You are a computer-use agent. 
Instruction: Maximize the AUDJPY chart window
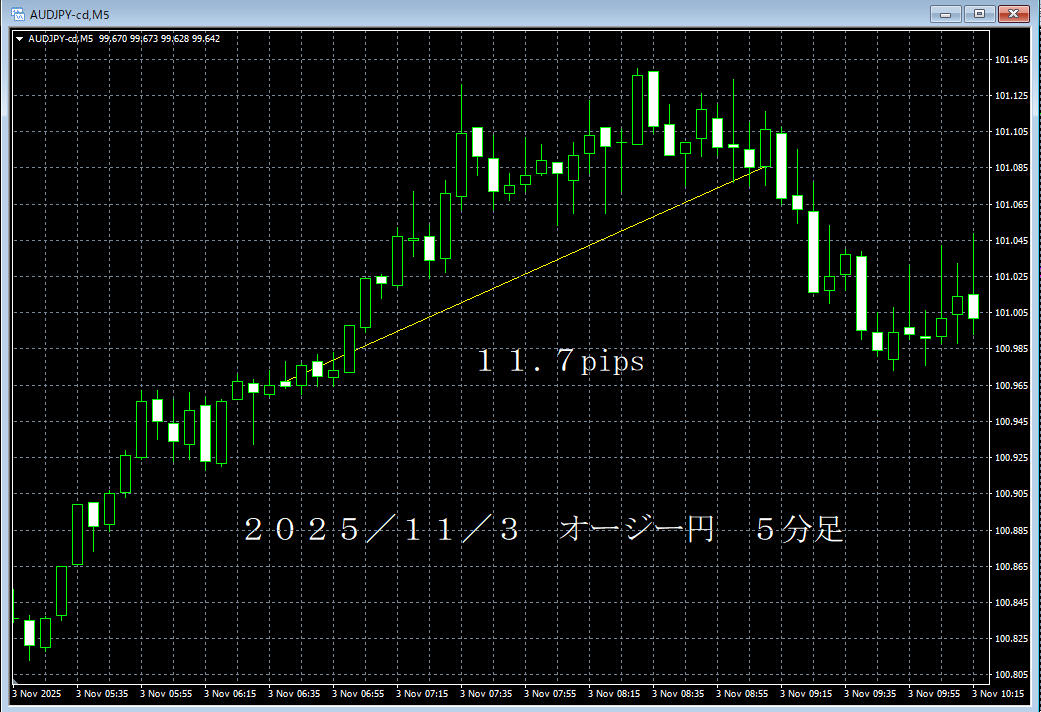(x=979, y=13)
